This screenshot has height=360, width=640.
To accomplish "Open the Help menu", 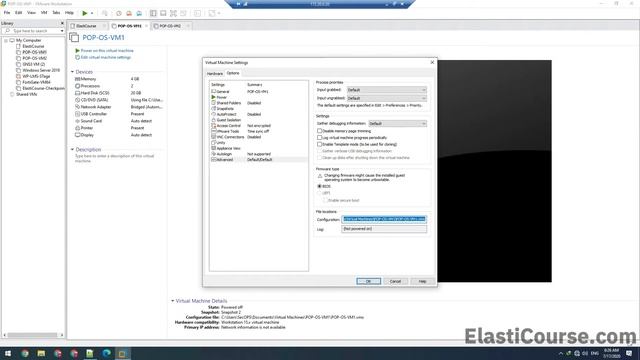I will pos(69,13).
